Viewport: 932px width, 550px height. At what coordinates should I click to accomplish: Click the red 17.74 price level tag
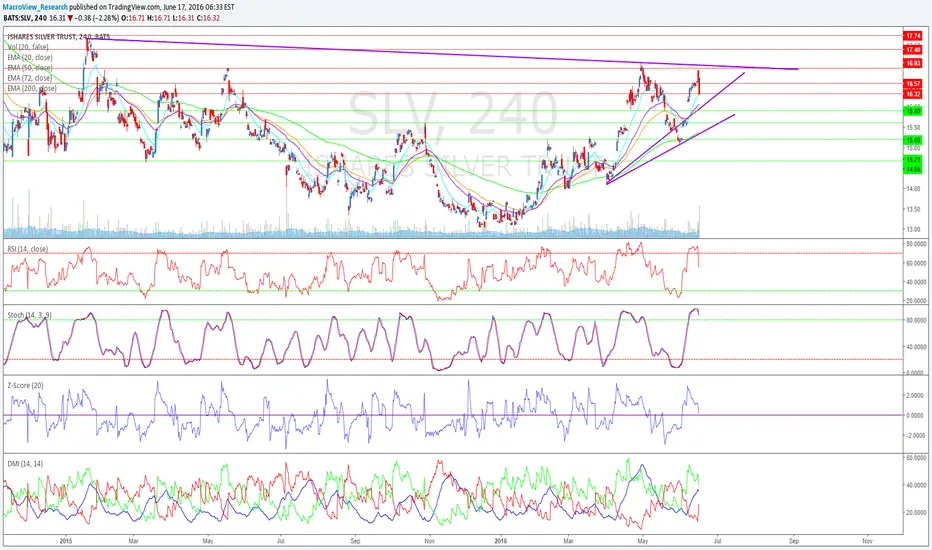tap(912, 36)
